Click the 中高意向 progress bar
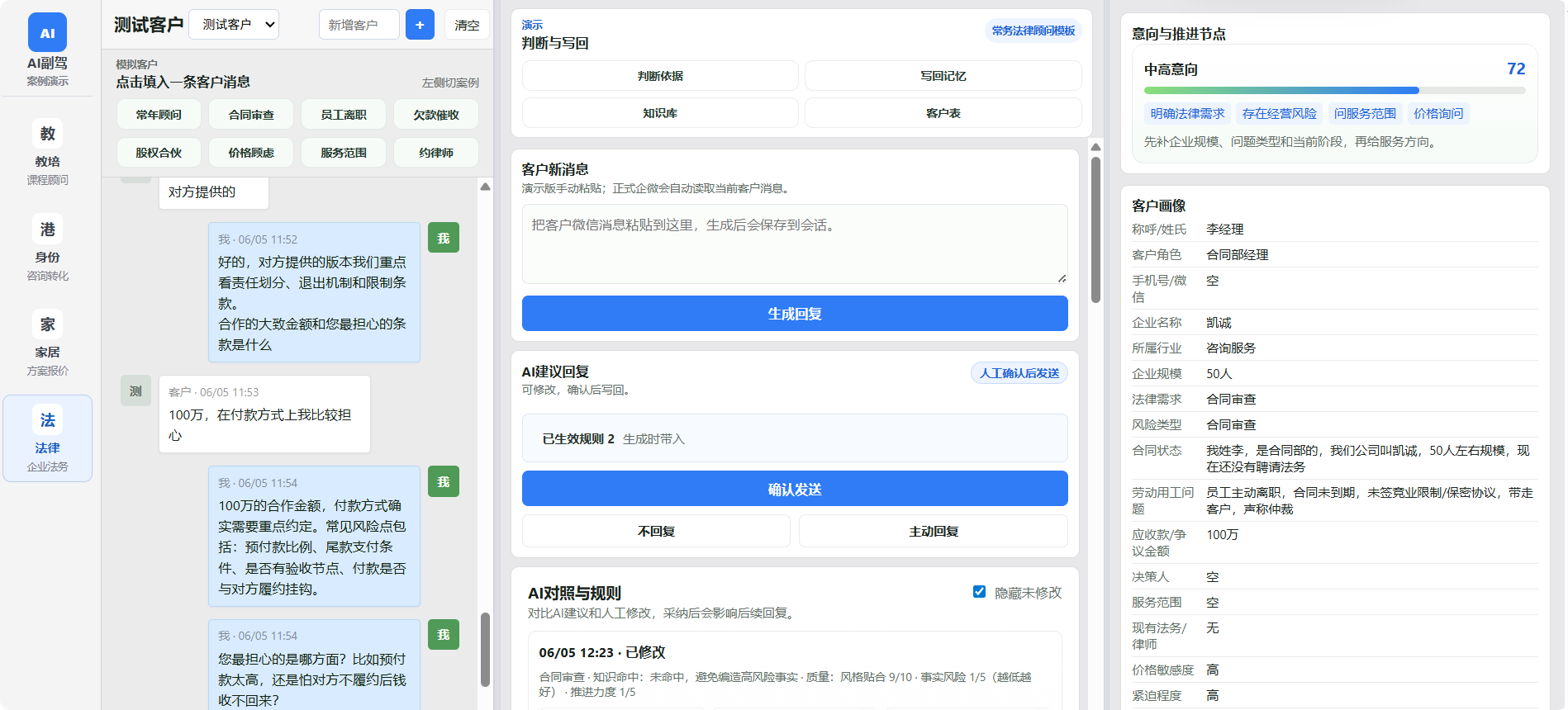Viewport: 1568px width, 710px height. [x=1334, y=90]
